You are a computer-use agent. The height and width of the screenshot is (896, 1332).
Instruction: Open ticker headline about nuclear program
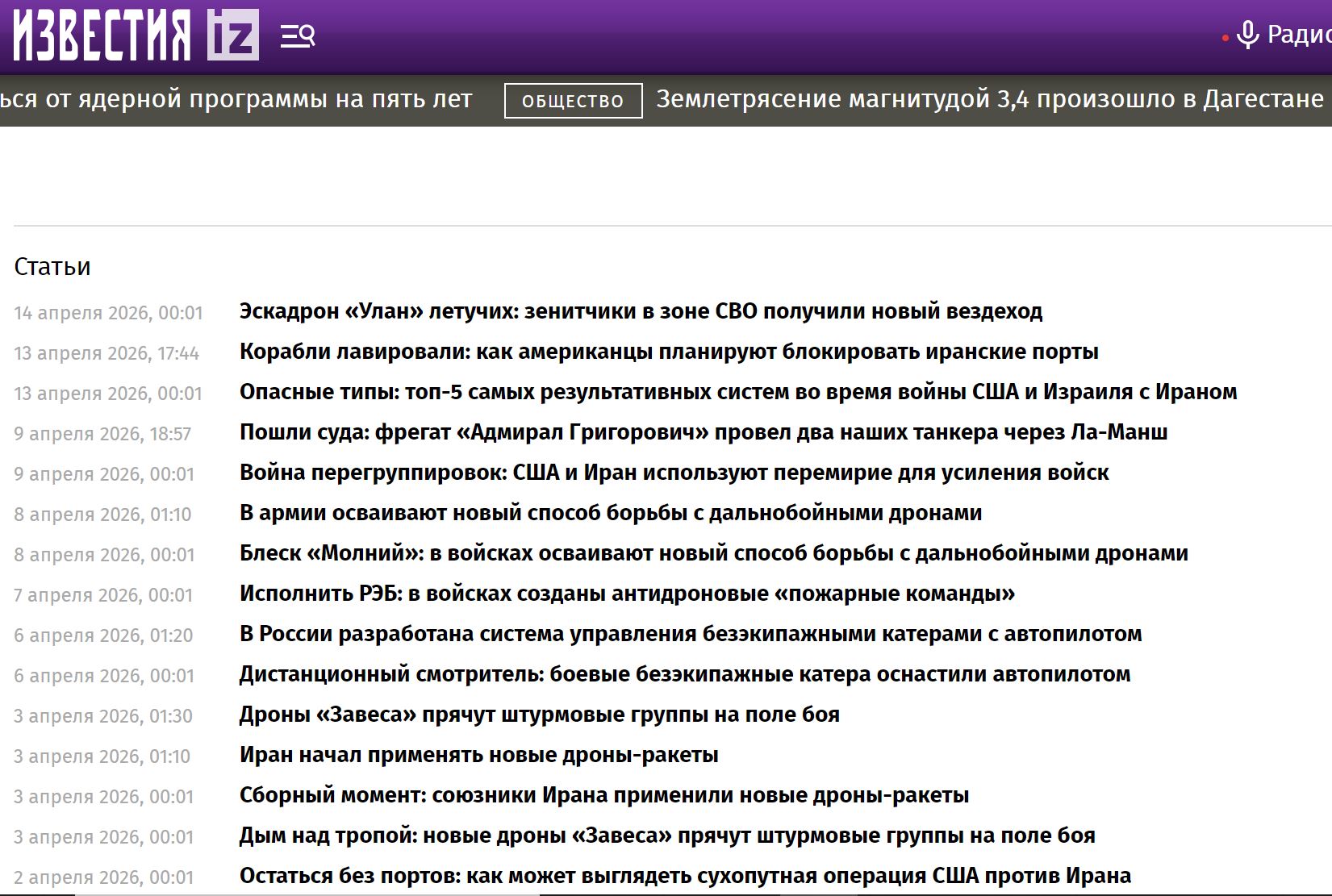(236, 99)
